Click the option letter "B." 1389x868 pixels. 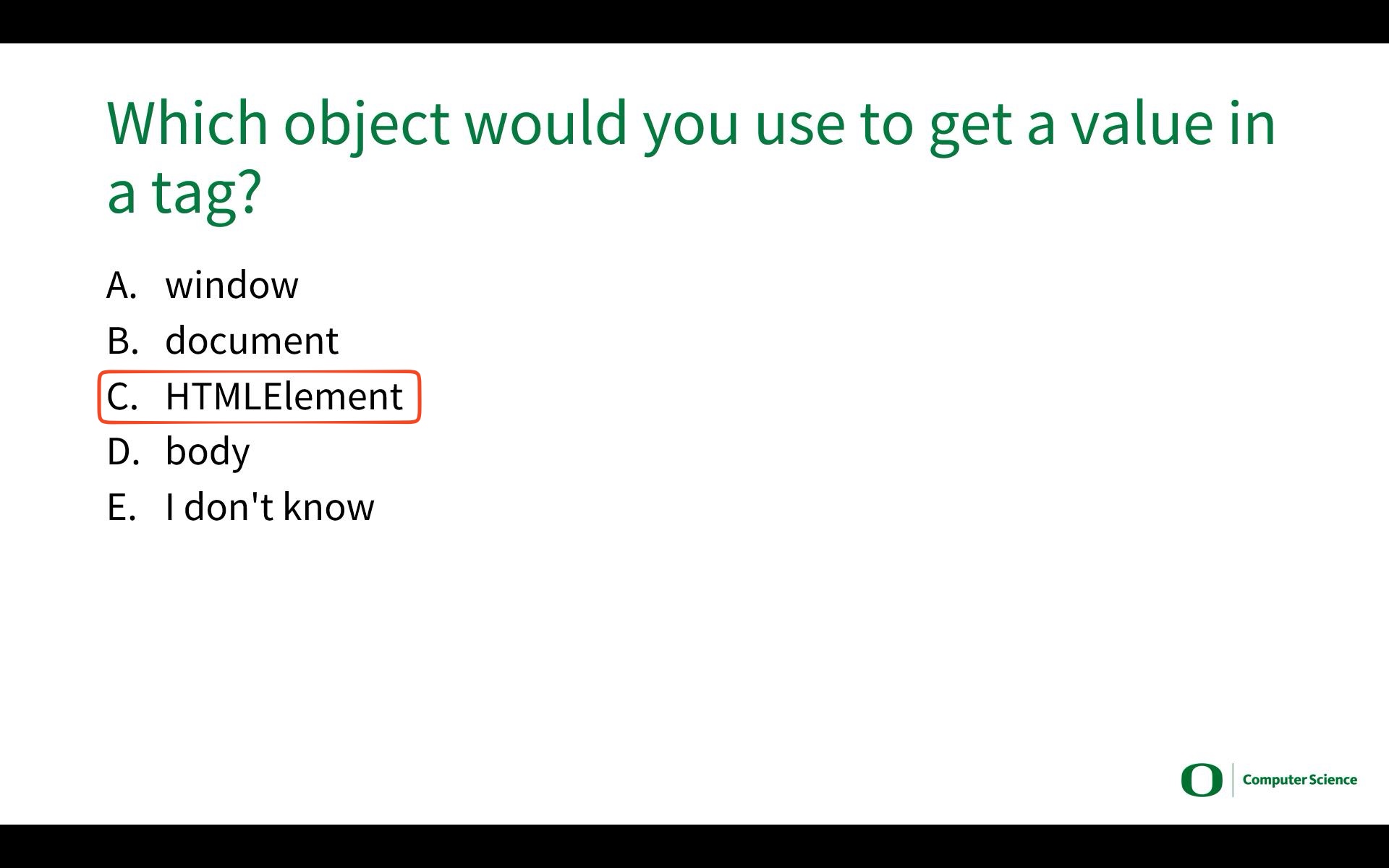pos(122,341)
